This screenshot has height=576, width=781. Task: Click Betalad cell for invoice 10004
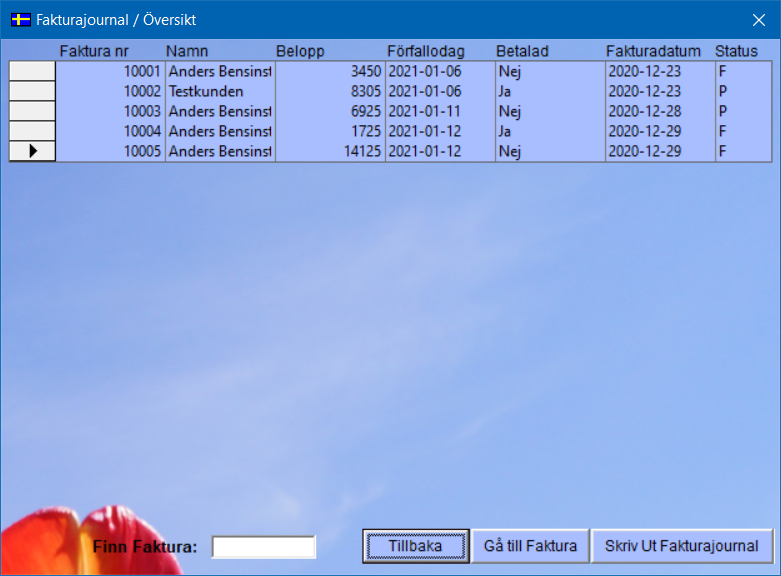click(x=549, y=131)
